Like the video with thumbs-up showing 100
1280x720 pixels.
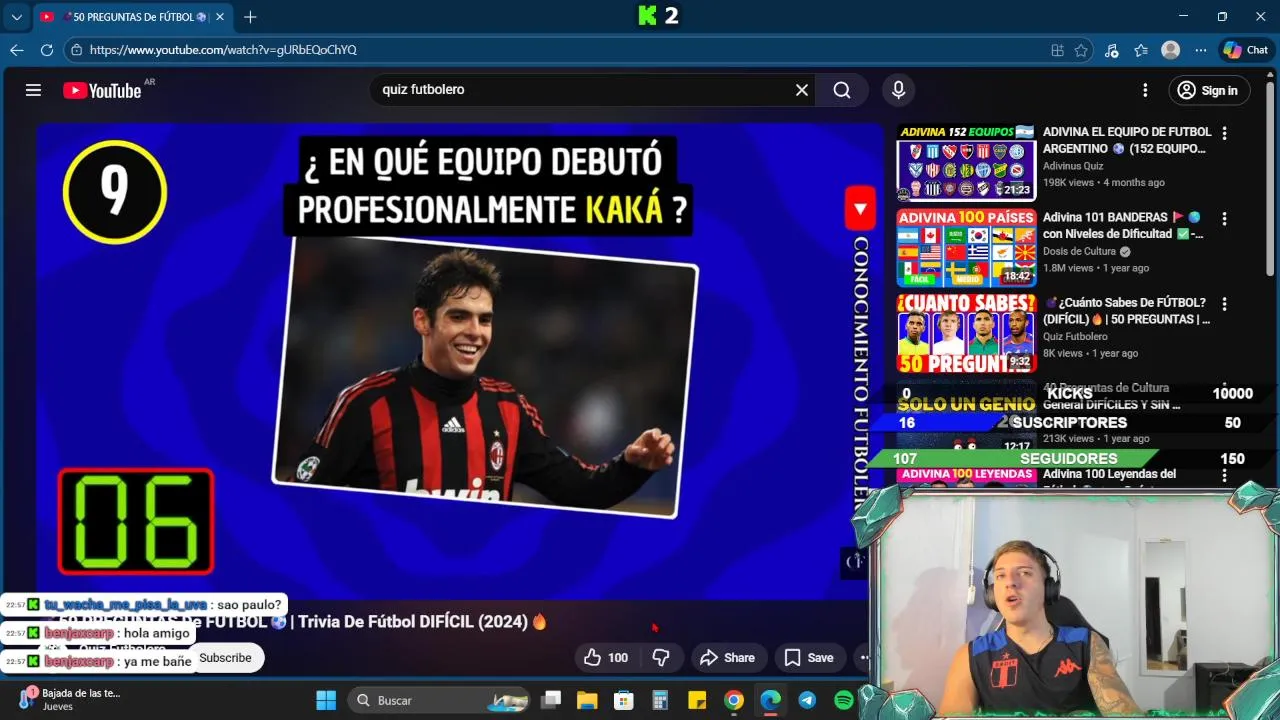coord(606,657)
